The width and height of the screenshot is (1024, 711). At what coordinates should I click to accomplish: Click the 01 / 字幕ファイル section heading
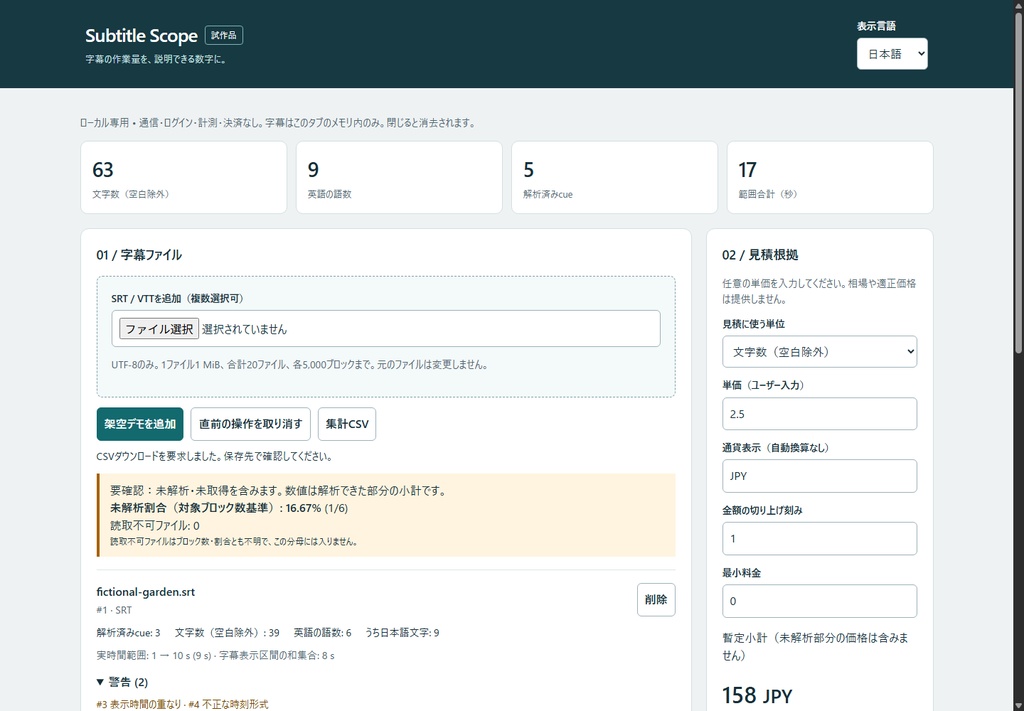[139, 255]
